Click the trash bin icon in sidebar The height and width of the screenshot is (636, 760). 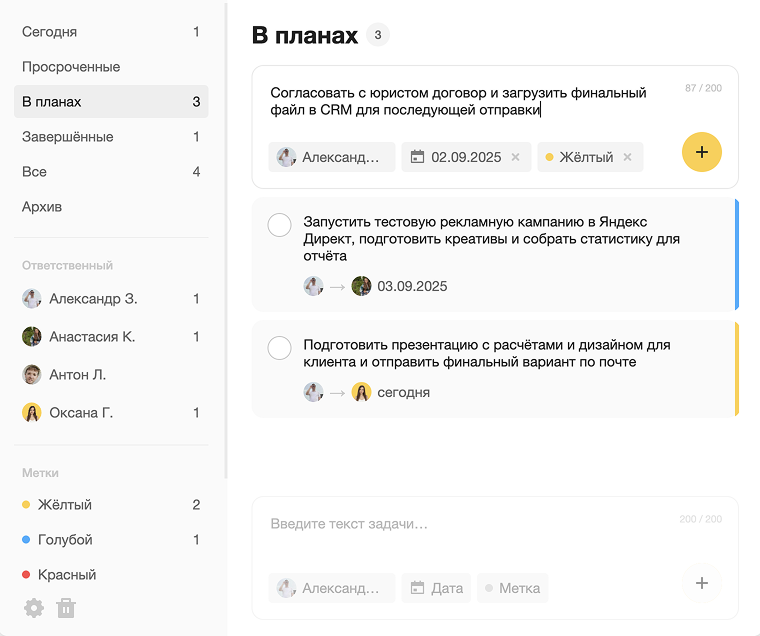pos(66,607)
